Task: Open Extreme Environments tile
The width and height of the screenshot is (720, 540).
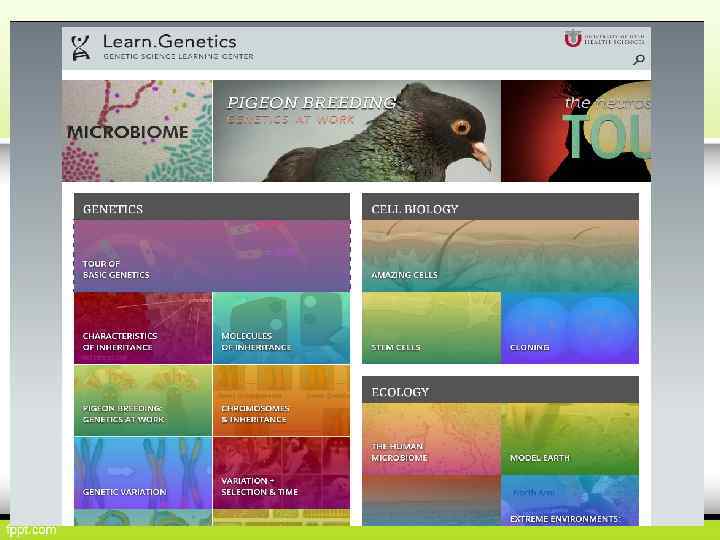Action: [570, 501]
